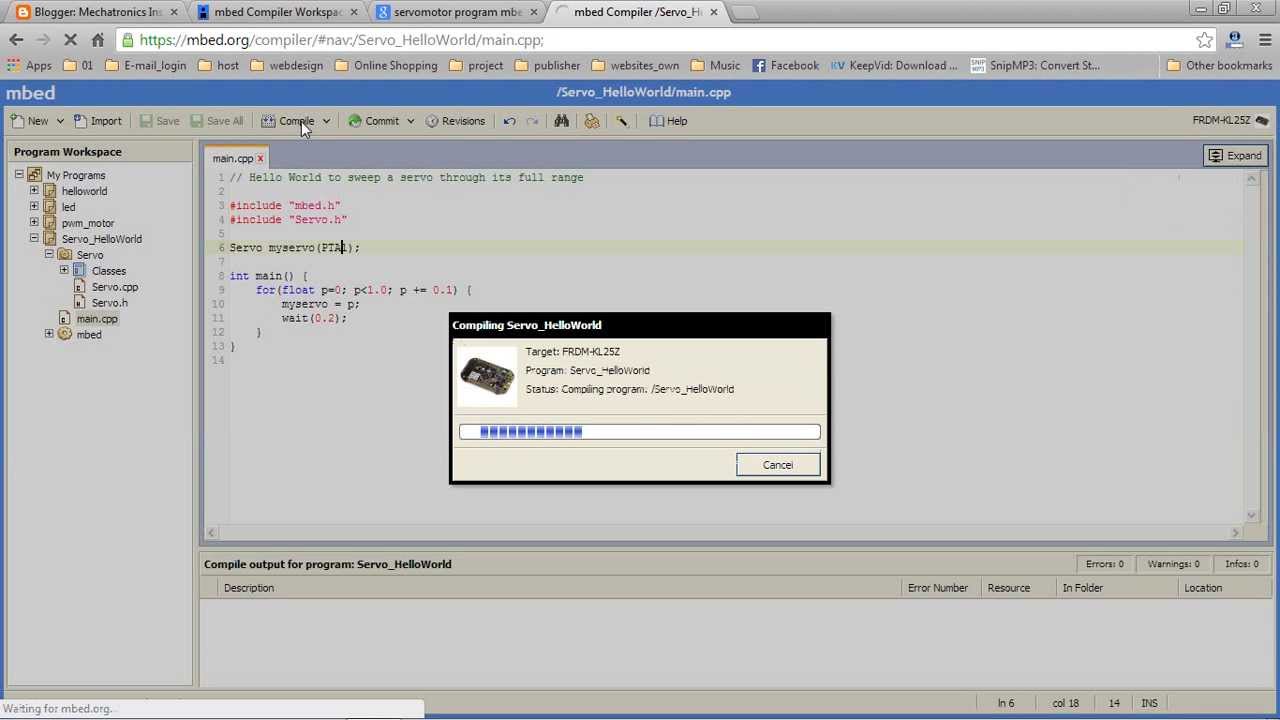This screenshot has width=1280, height=720.
Task: Select mbed library in tree
Action: (x=88, y=335)
